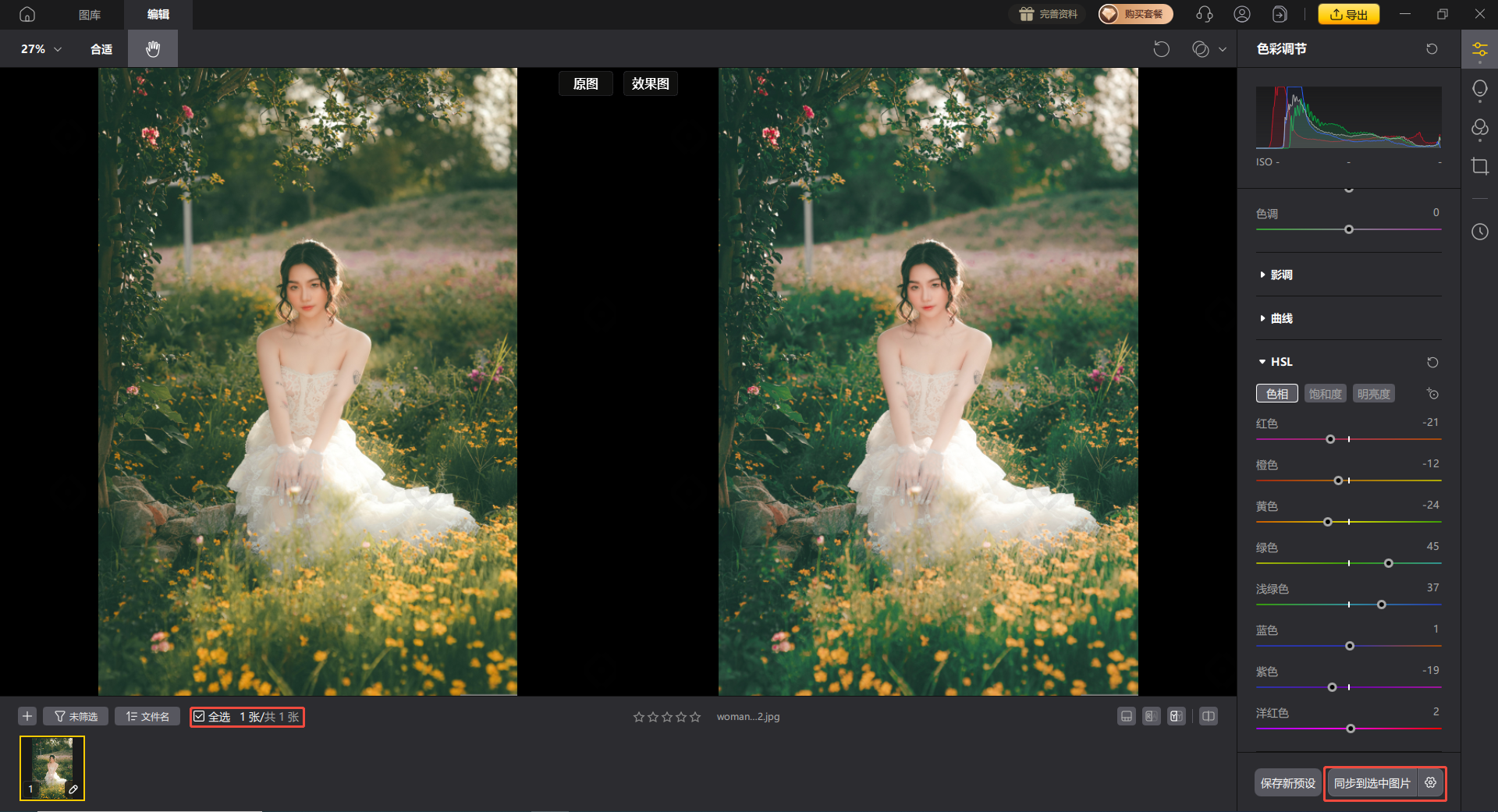Click the add image plus button

point(27,716)
